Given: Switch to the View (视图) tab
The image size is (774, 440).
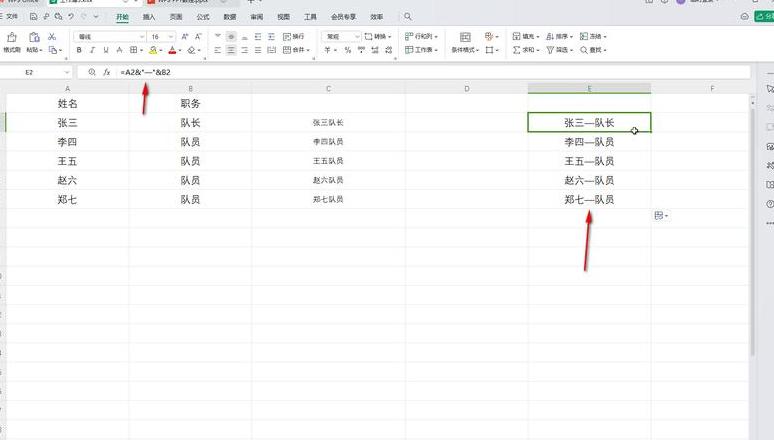Looking at the screenshot, I should tap(283, 17).
